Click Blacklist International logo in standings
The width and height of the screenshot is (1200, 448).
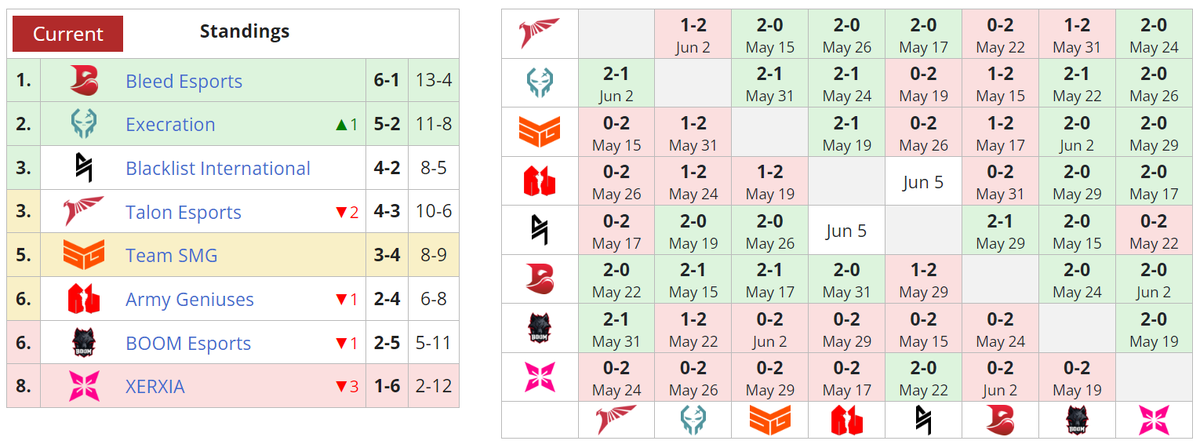point(84,168)
